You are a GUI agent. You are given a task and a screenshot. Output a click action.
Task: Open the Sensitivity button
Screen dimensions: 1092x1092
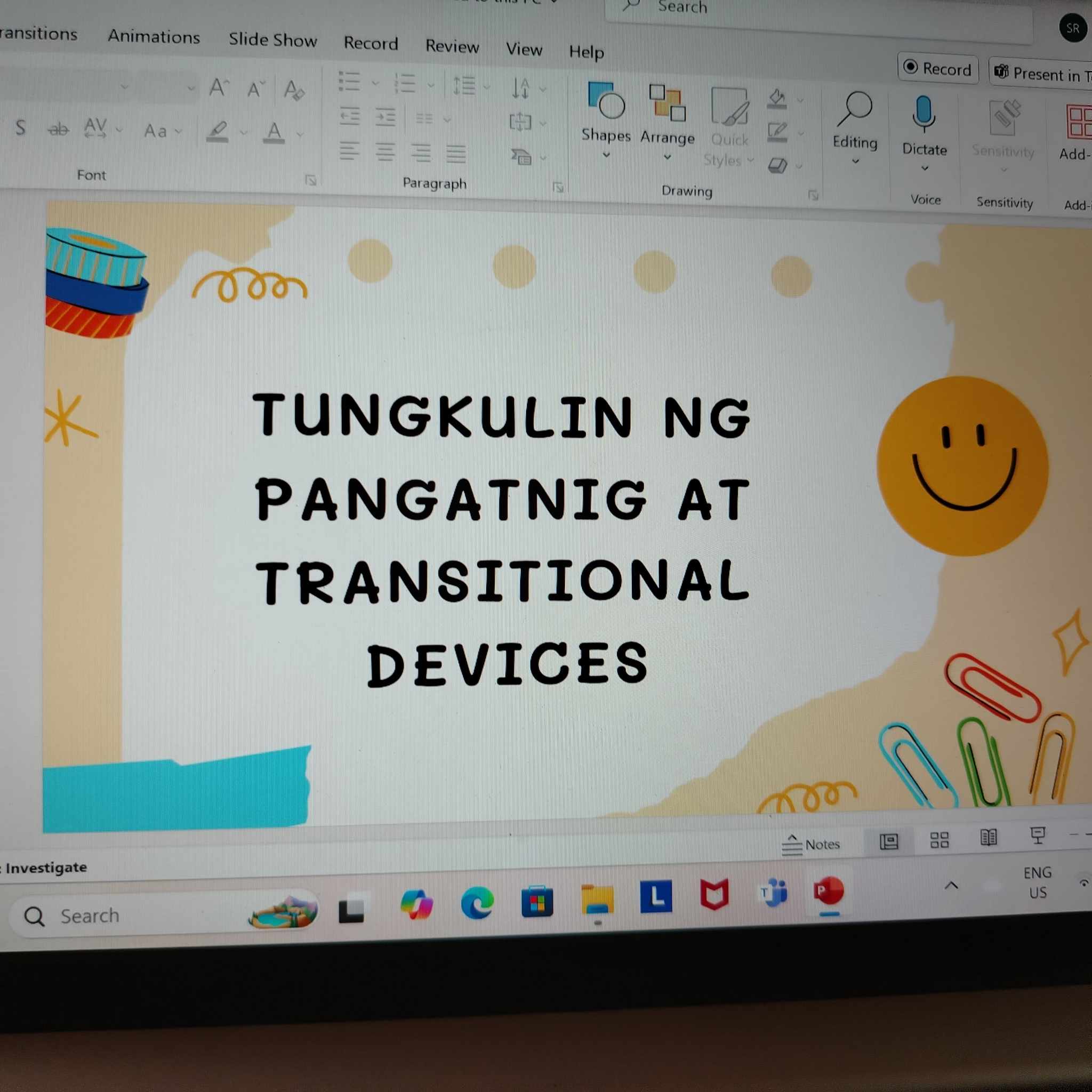(x=1003, y=136)
